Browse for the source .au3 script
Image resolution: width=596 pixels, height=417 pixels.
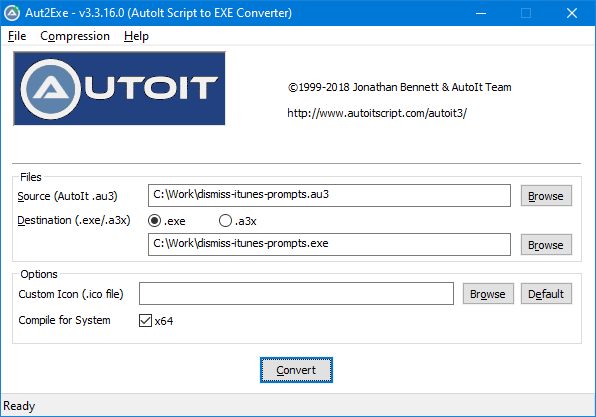click(546, 196)
